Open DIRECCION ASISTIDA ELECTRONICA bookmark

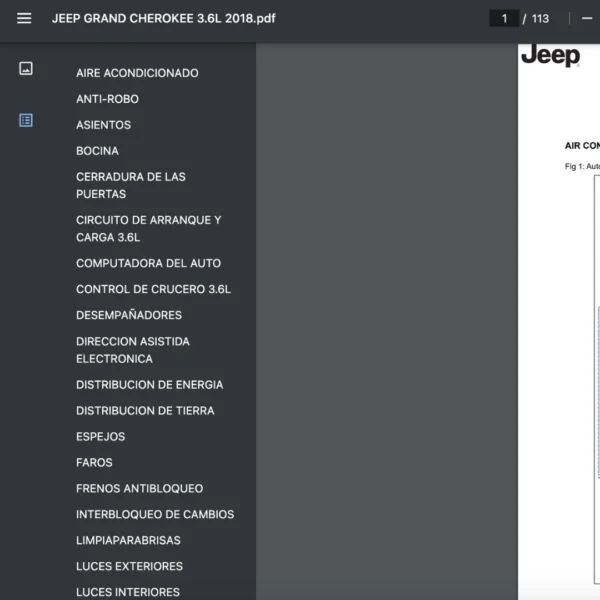coord(132,350)
